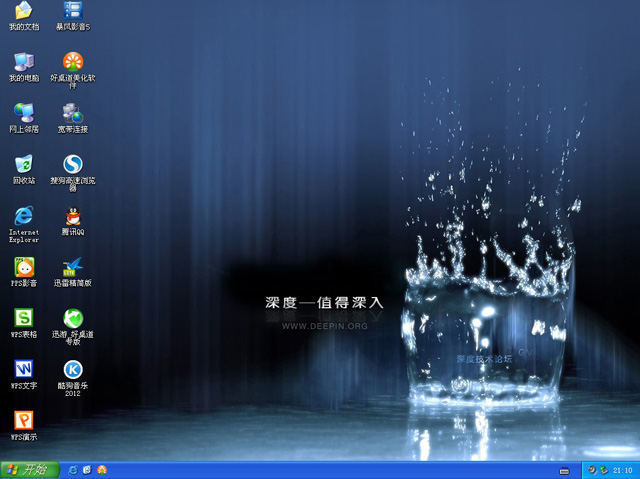Open WPS文字 word processor

(x=23, y=370)
